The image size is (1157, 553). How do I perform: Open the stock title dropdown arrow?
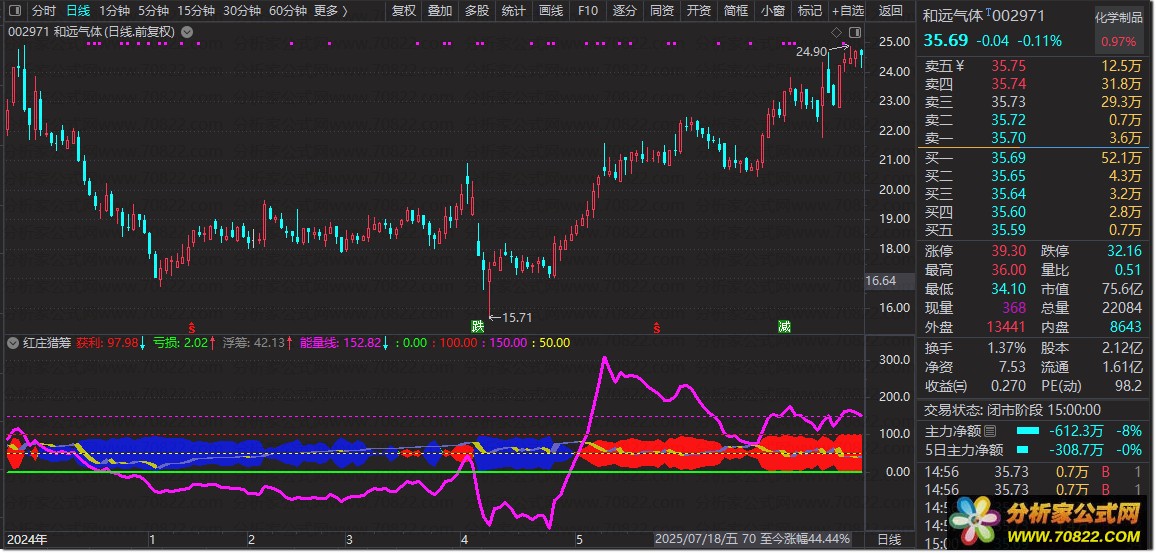(187, 32)
